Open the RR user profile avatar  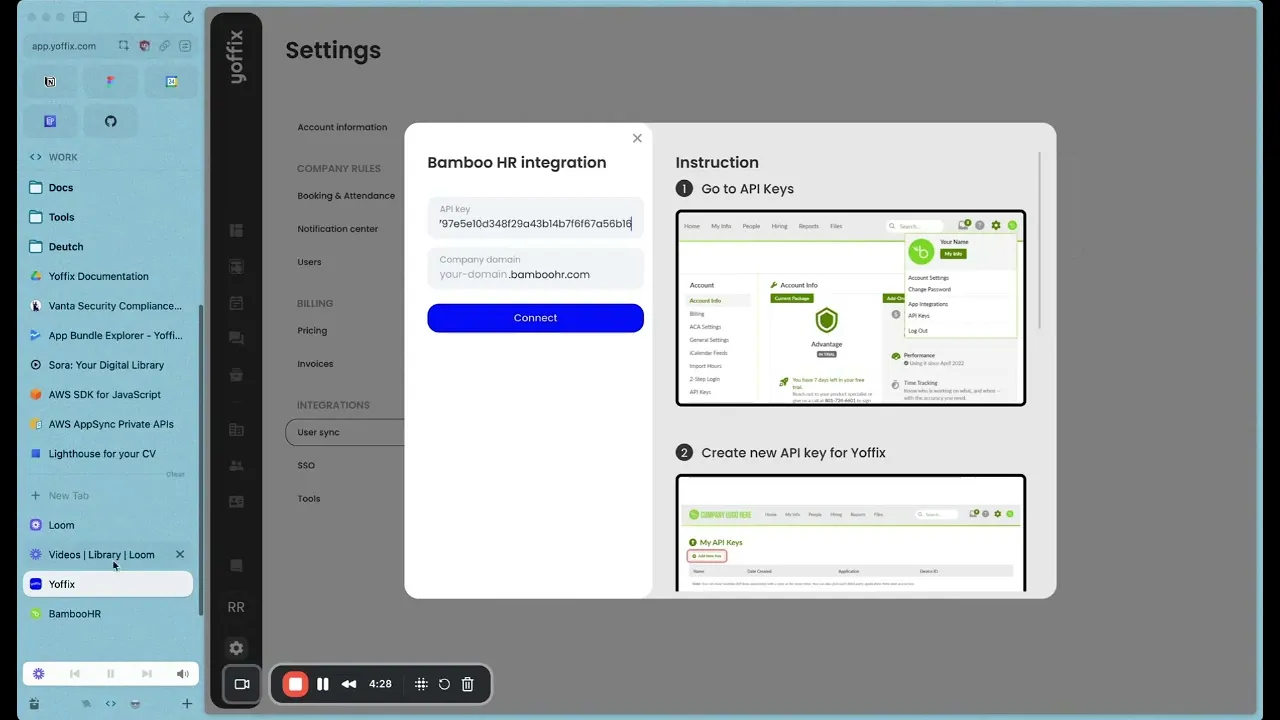click(x=236, y=607)
